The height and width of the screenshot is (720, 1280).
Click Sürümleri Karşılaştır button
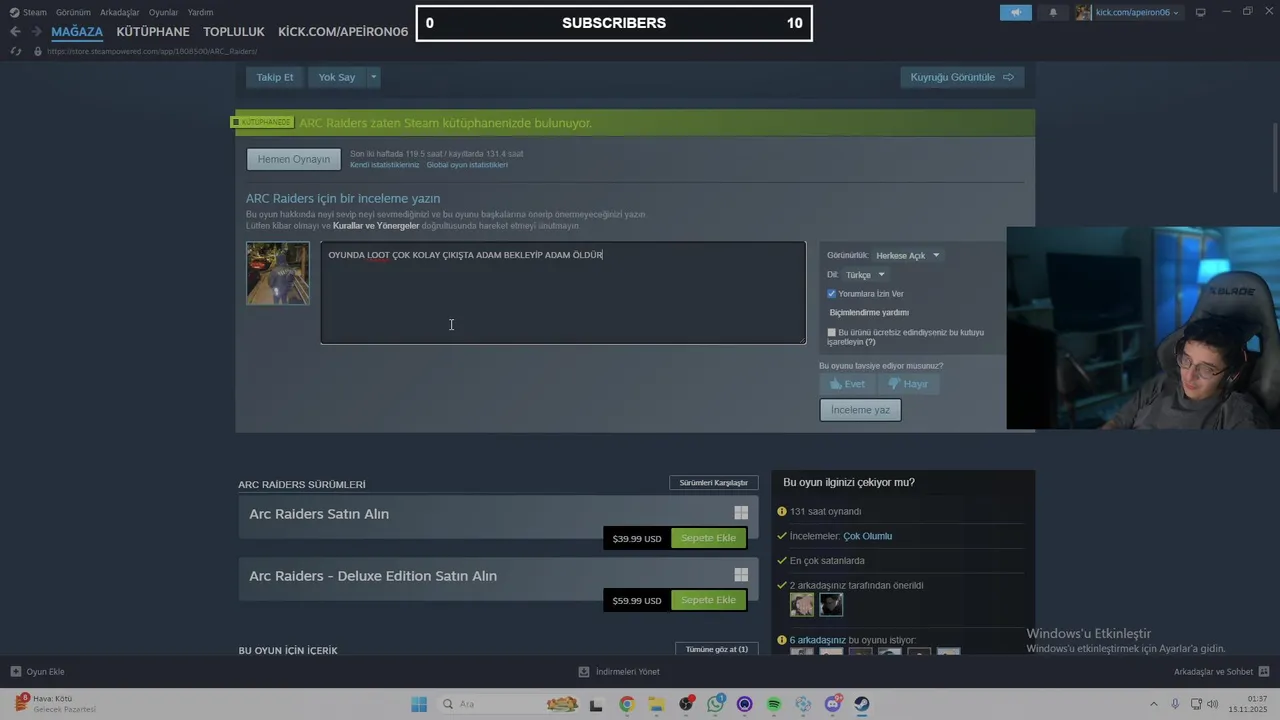point(713,483)
